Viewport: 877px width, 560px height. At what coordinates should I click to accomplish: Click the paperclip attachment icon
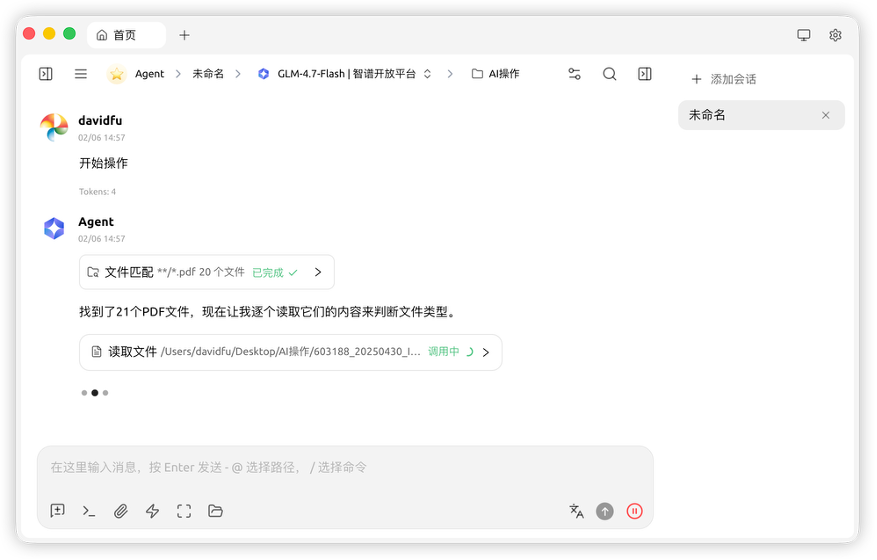coord(121,511)
